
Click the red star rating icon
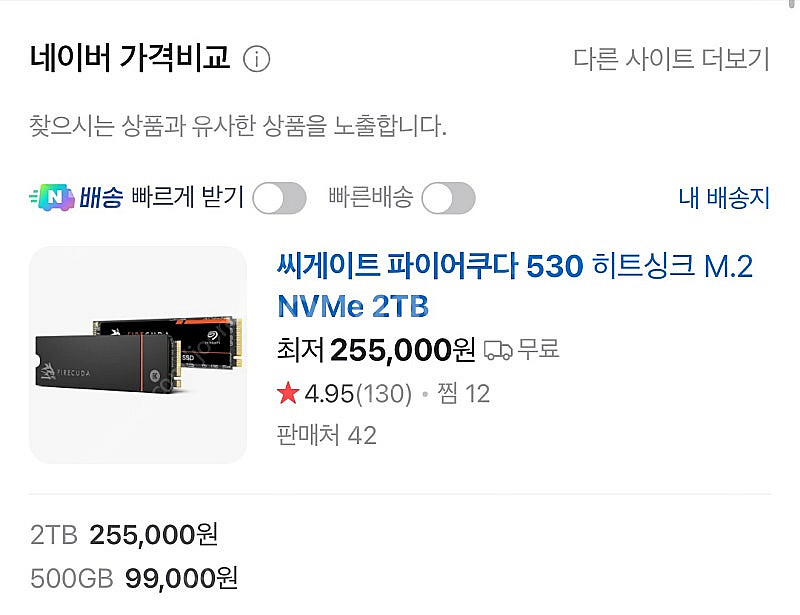(x=288, y=393)
